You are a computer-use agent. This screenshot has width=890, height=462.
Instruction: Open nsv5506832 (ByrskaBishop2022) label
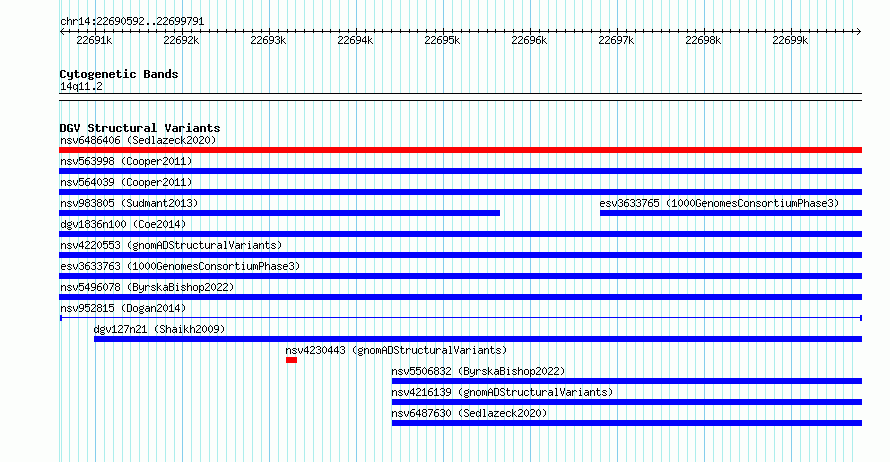(478, 371)
